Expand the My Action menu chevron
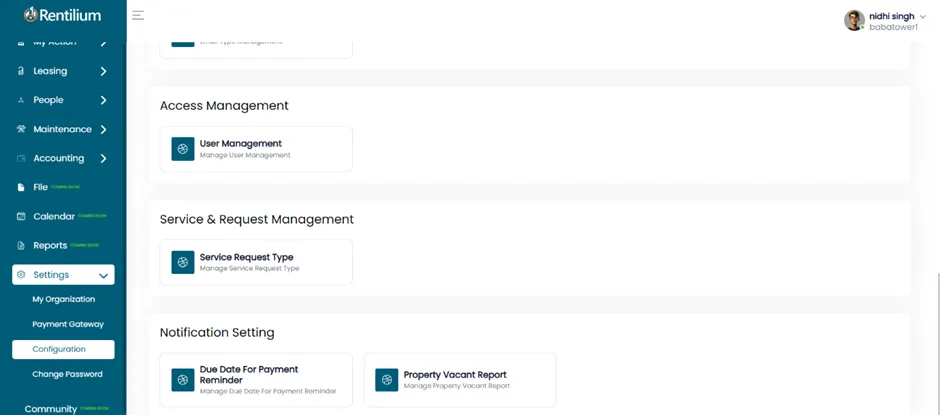The height and width of the screenshot is (415, 940). [x=103, y=43]
